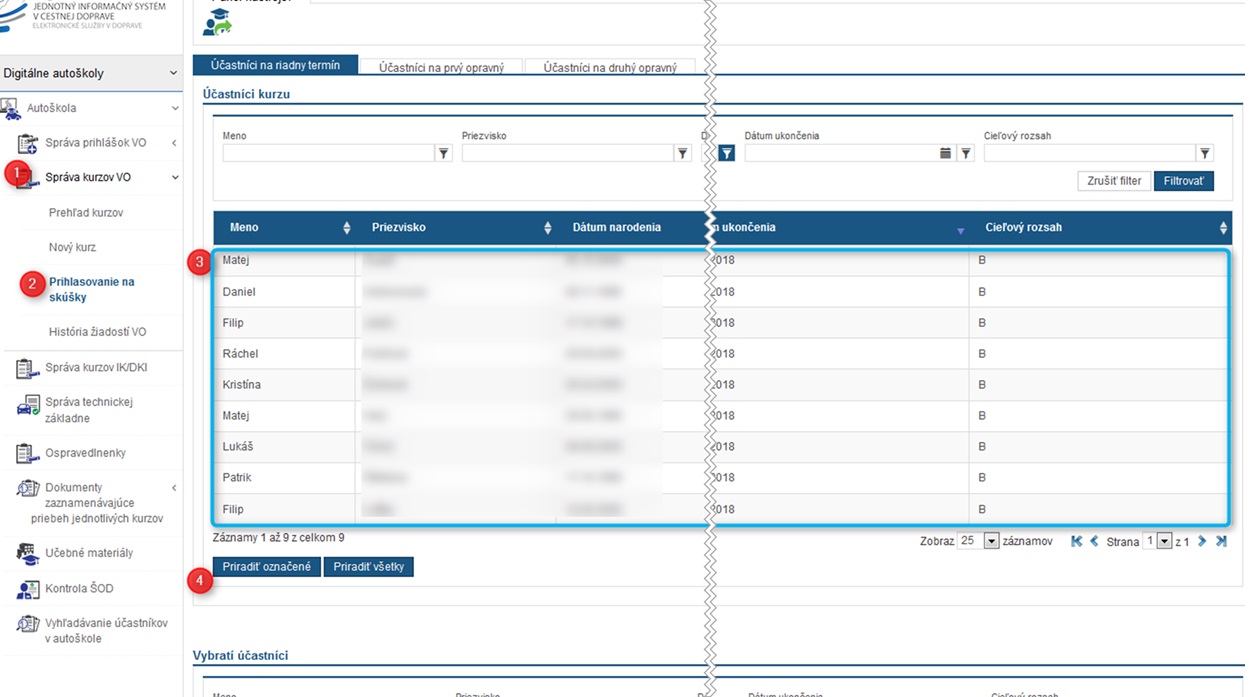
Task: Click the filter icon next to Meno field
Action: (x=444, y=154)
